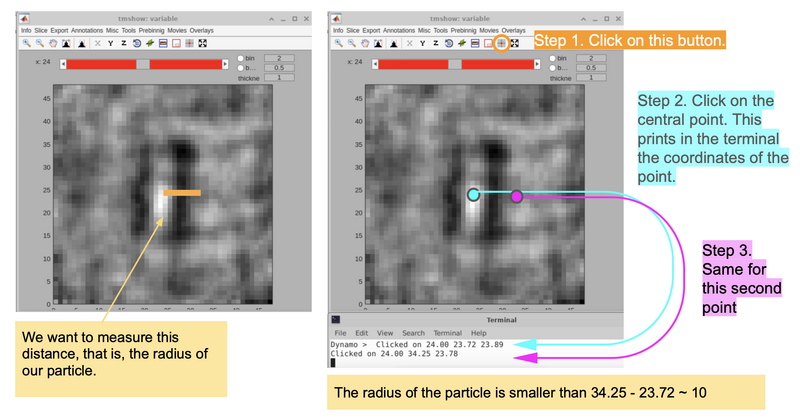800x420 pixels.
Task: Select the 'bin' radio button in right window
Action: click(x=555, y=59)
